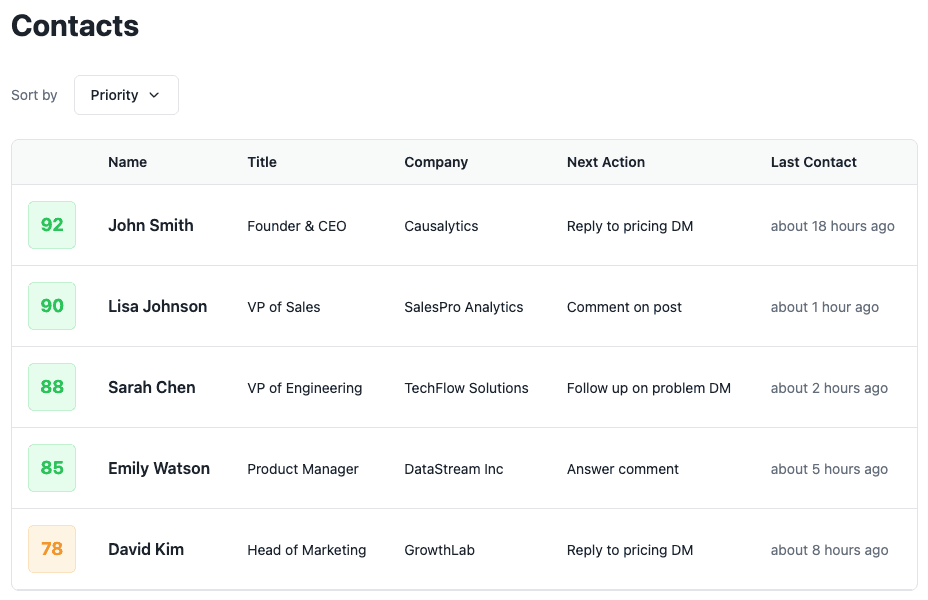The width and height of the screenshot is (928, 600).
Task: Click the Last Contact column header
Action: tap(814, 162)
